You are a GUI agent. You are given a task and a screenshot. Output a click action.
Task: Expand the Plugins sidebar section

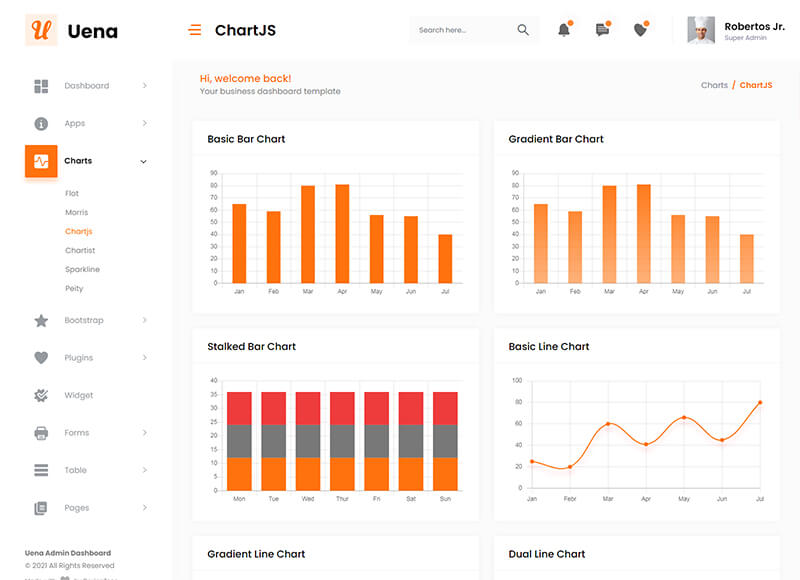pyautogui.click(x=78, y=358)
